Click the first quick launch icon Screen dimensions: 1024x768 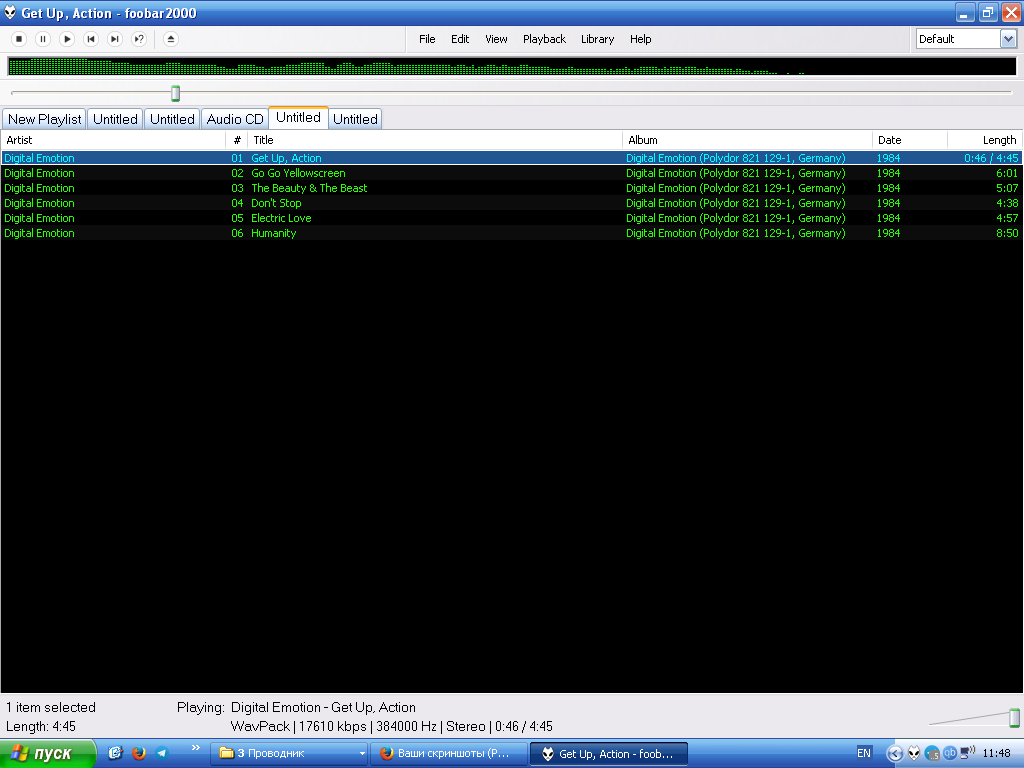pyautogui.click(x=116, y=753)
